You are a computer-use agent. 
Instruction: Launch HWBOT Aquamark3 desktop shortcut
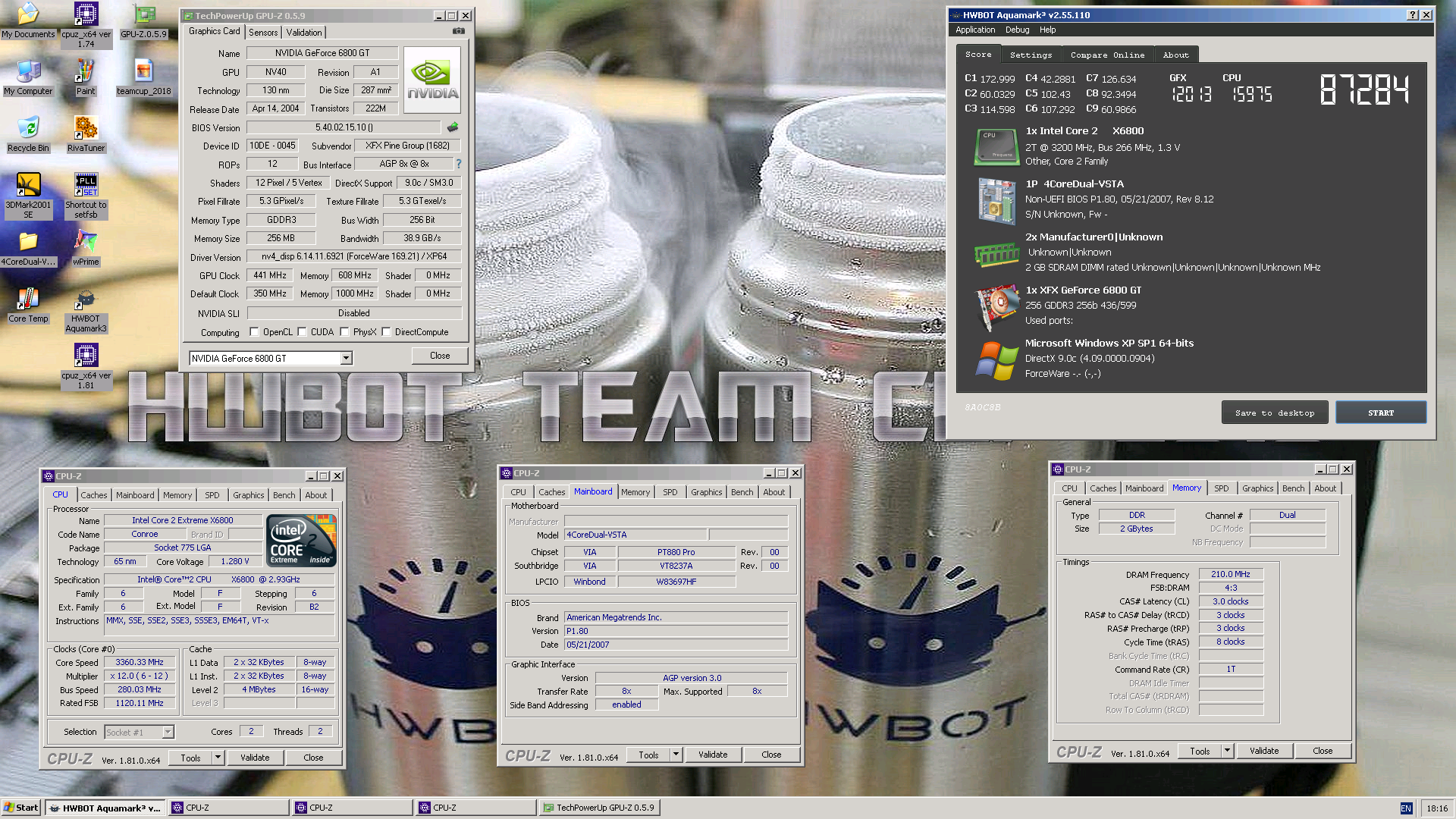pos(86,309)
